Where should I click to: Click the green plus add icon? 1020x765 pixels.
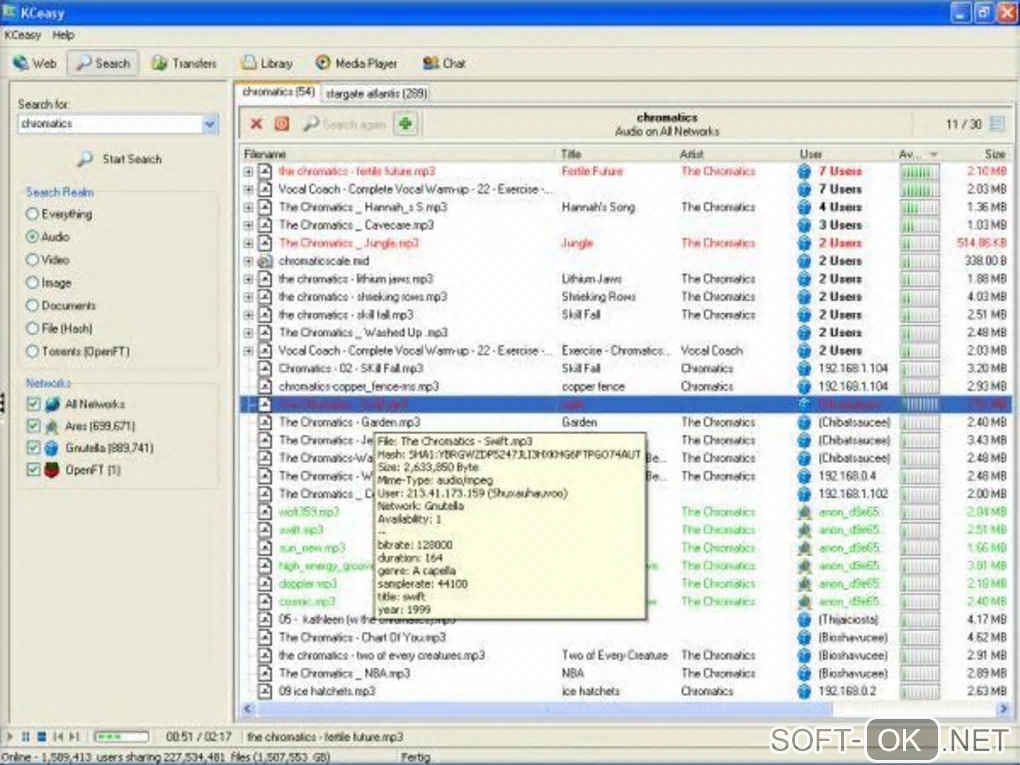point(405,124)
